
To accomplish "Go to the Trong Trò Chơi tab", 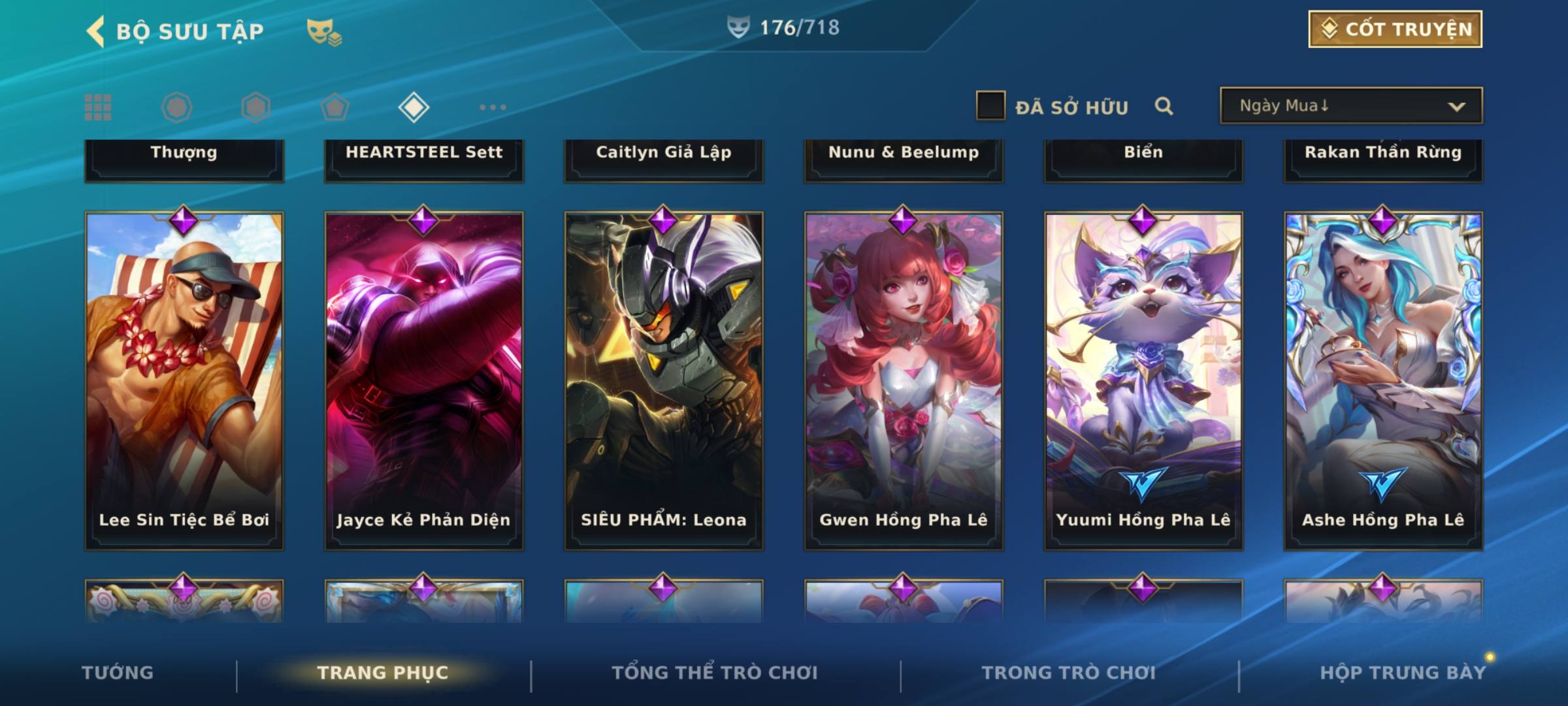I will point(1069,673).
